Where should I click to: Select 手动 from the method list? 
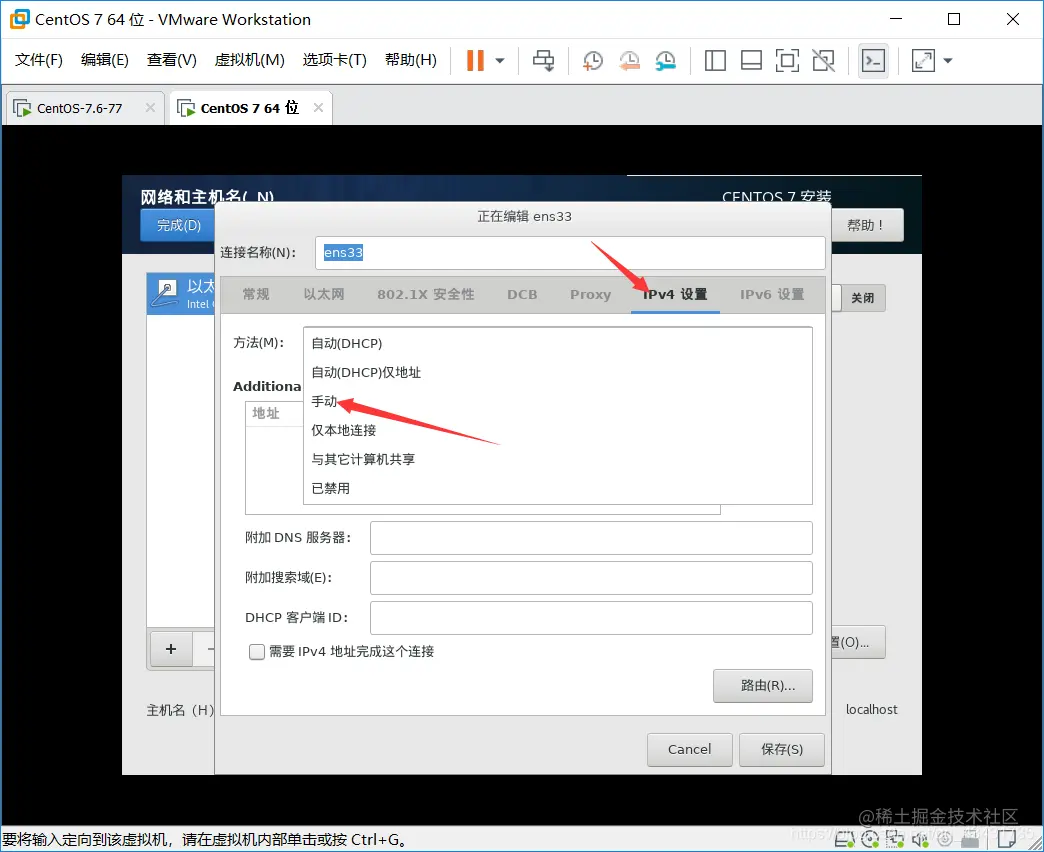(327, 401)
